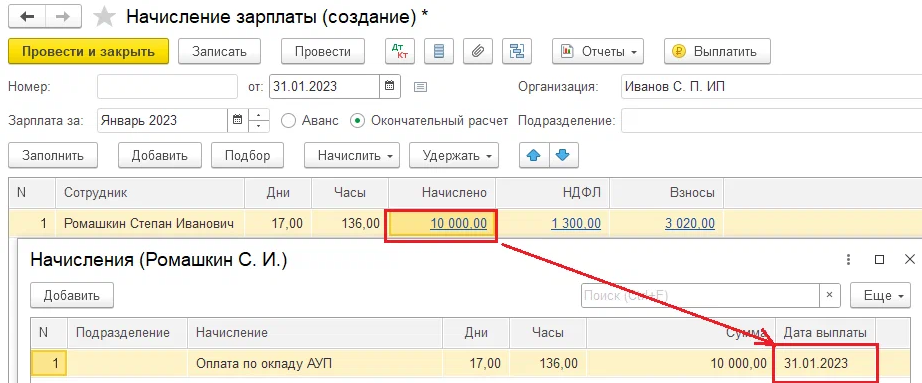922x383 pixels.
Task: Change the month with the Зарплата за stepper
Action: pos(259,121)
